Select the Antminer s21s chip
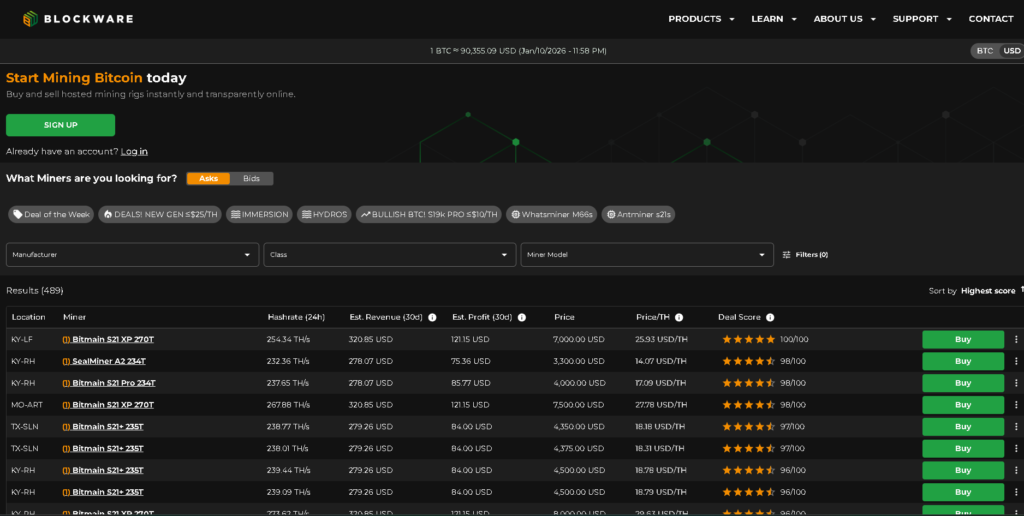 639,214
